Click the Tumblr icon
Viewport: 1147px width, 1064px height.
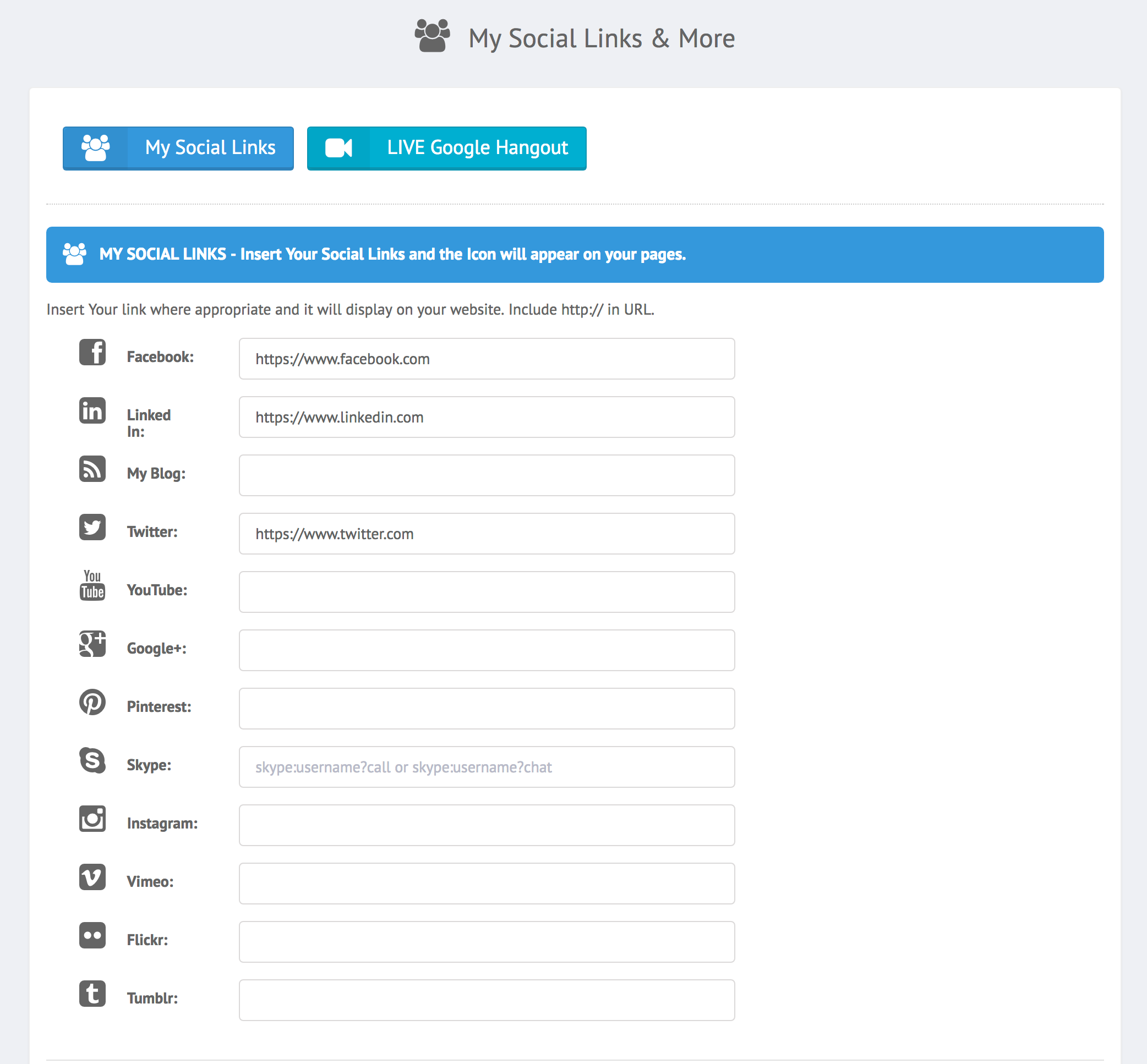(x=92, y=993)
